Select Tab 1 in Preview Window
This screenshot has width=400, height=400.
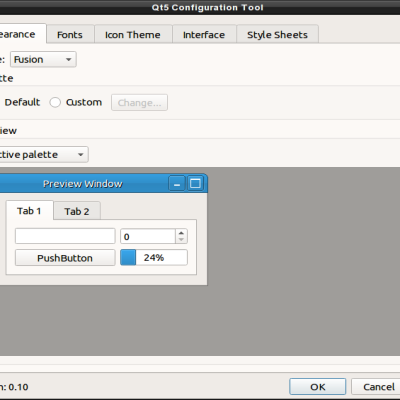pyautogui.click(x=29, y=211)
